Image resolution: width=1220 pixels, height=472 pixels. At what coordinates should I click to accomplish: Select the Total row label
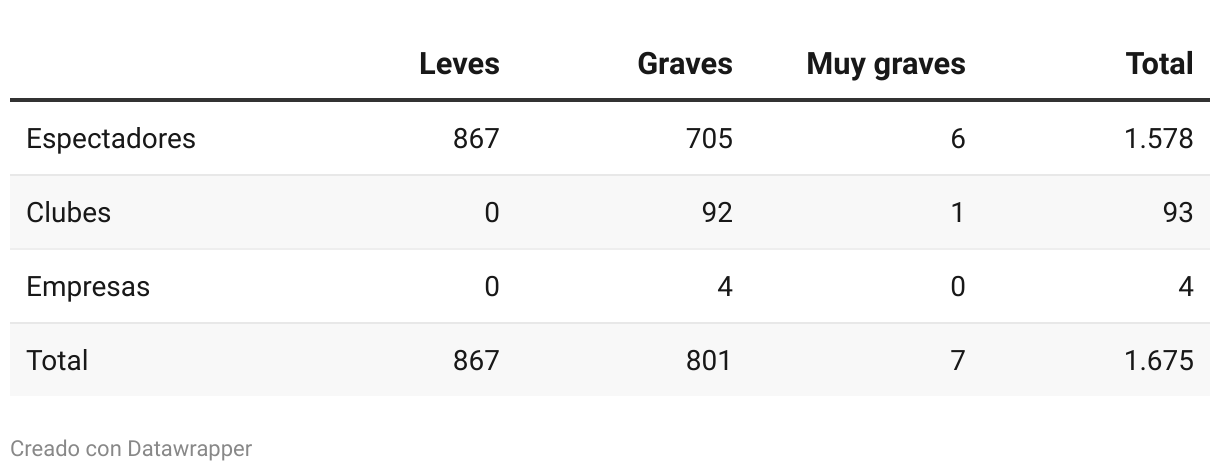[x=57, y=360]
